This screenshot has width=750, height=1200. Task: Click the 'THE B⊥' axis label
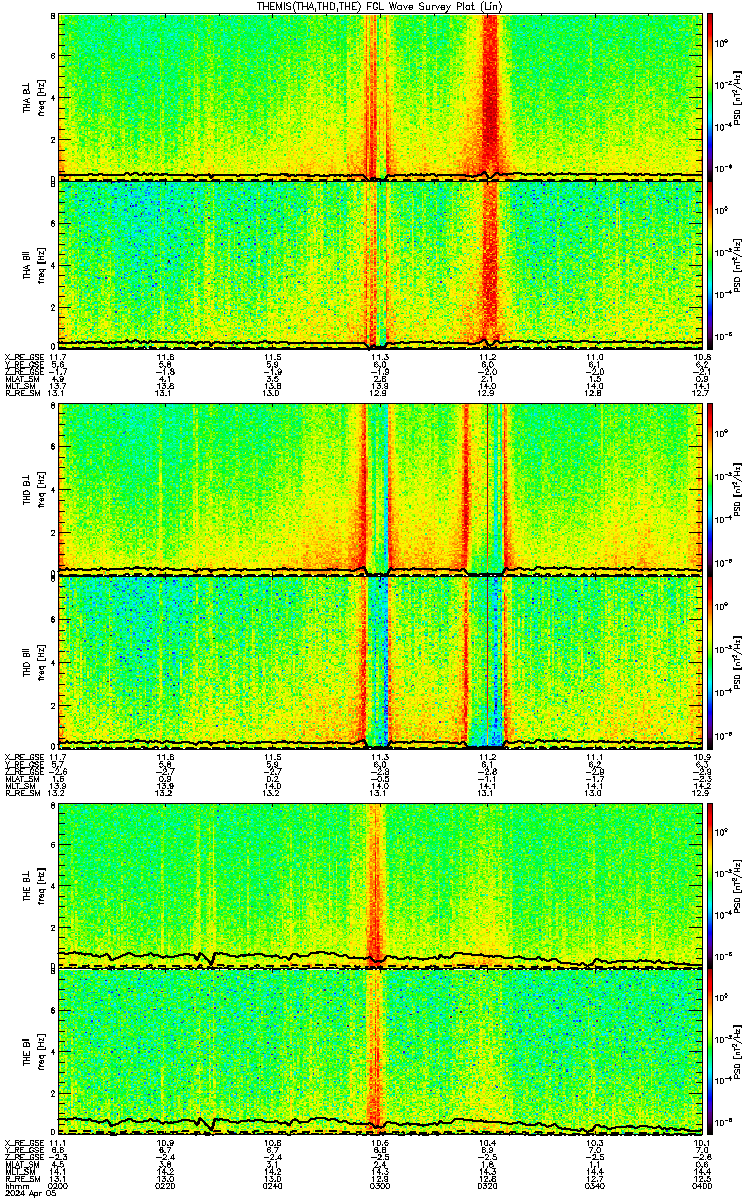[27, 888]
